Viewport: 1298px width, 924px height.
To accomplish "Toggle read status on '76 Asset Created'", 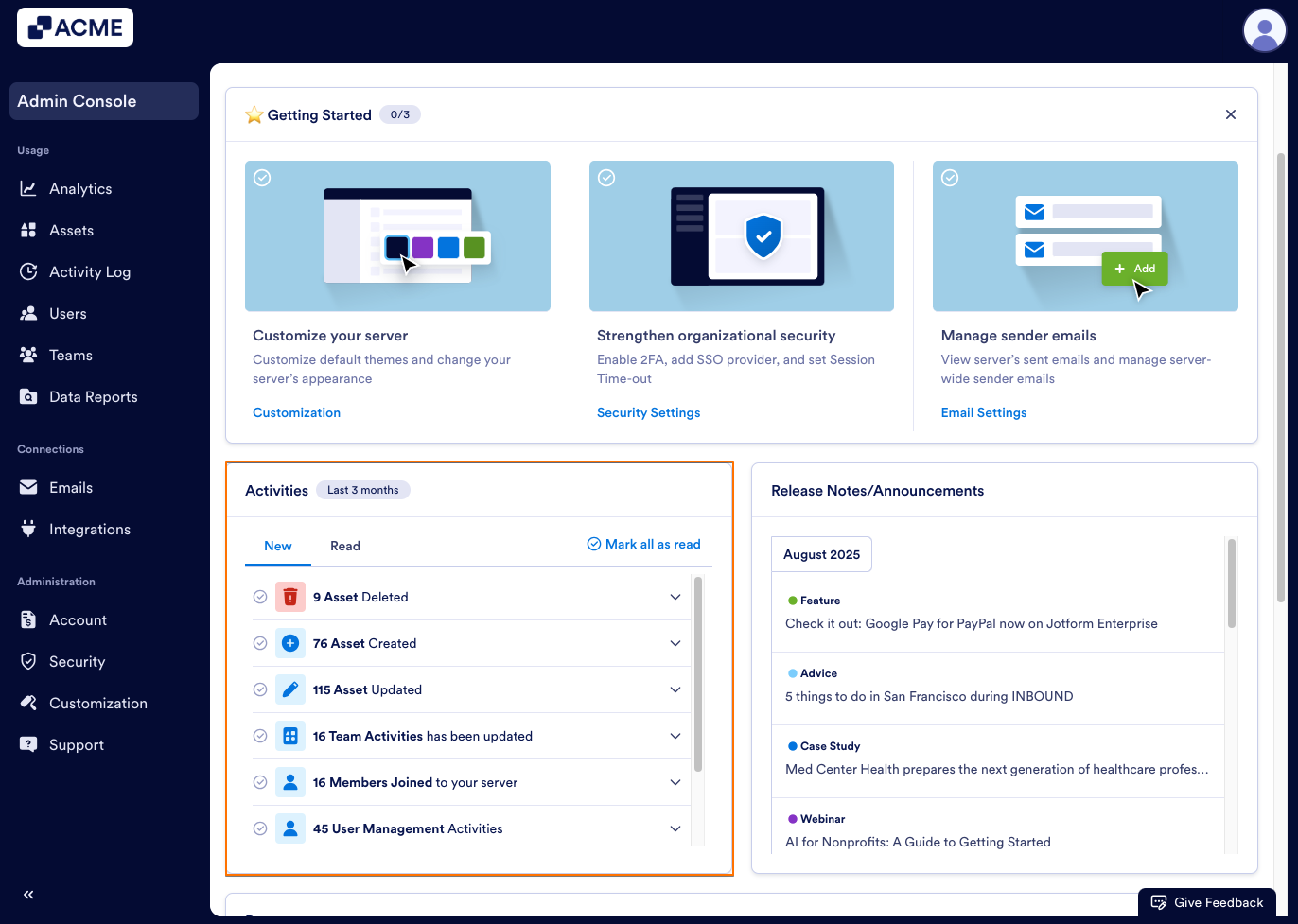I will (x=260, y=643).
